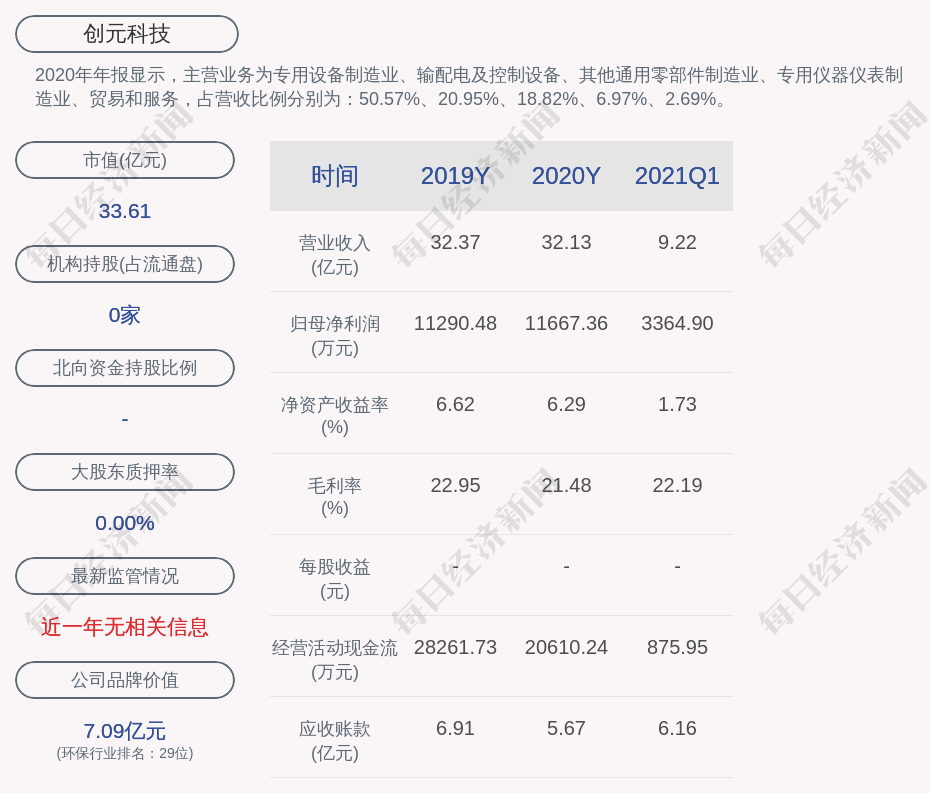This screenshot has height=793, width=930.
Task: Click receivables value 6.91
Action: 456,728
